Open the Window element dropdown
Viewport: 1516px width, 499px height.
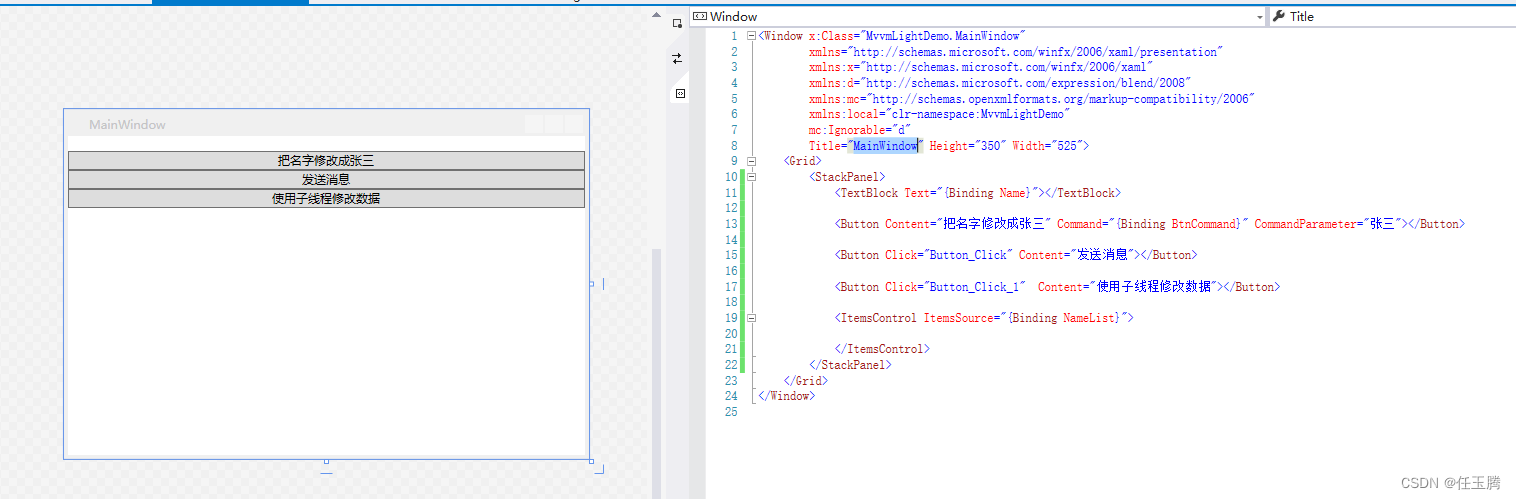click(x=1259, y=16)
